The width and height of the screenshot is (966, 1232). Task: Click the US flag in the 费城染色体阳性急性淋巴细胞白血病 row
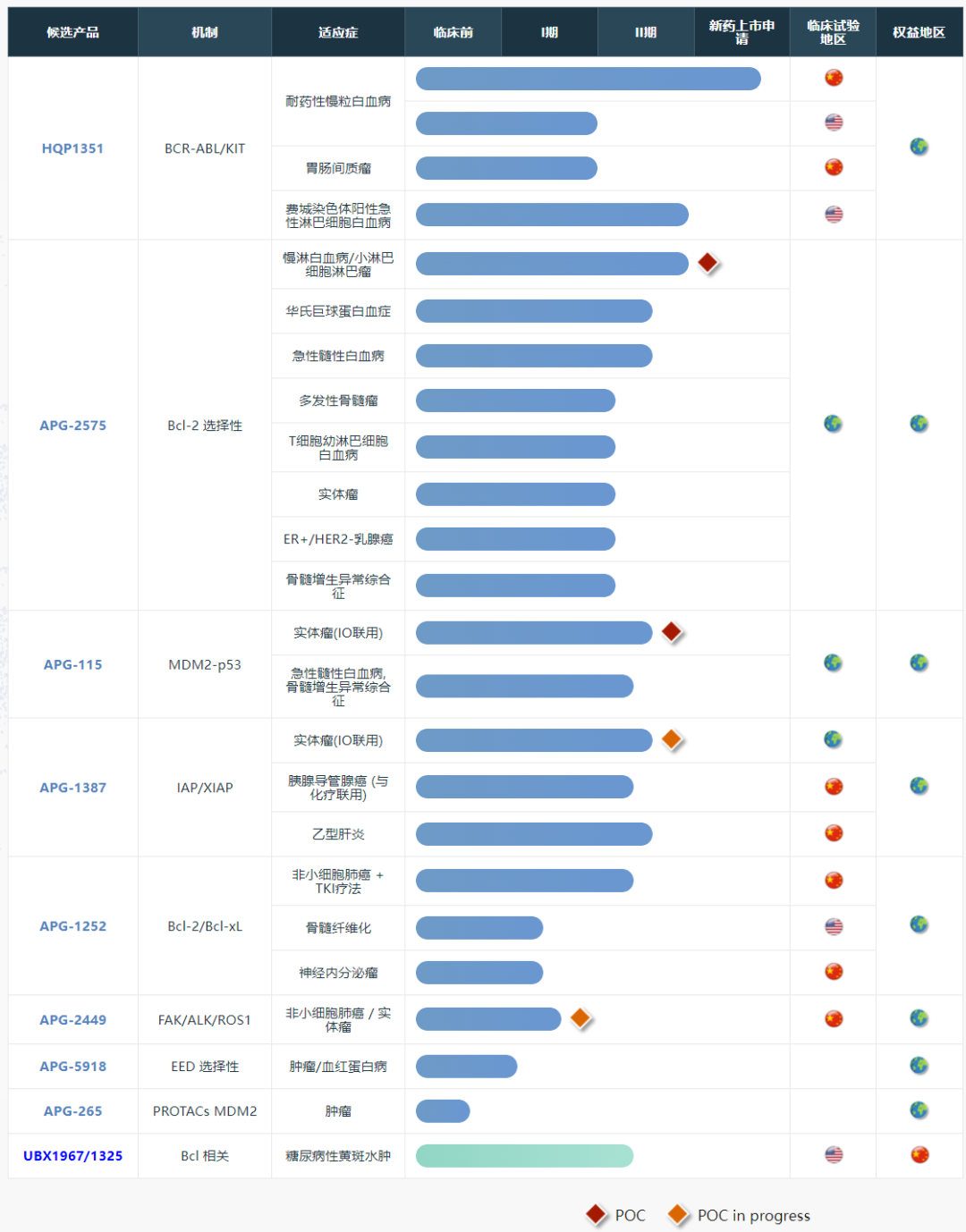pos(834,214)
